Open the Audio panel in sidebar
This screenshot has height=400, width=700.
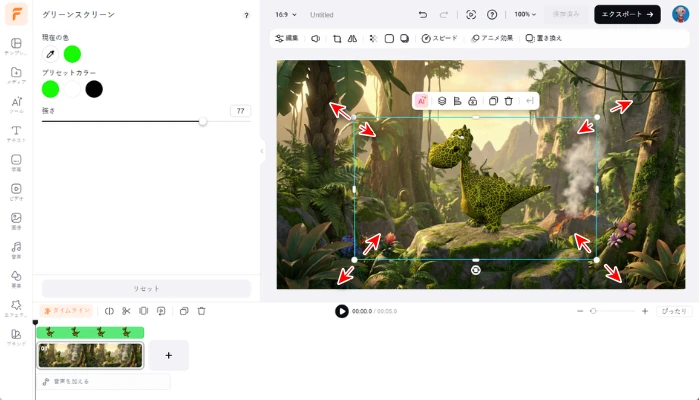coord(16,248)
